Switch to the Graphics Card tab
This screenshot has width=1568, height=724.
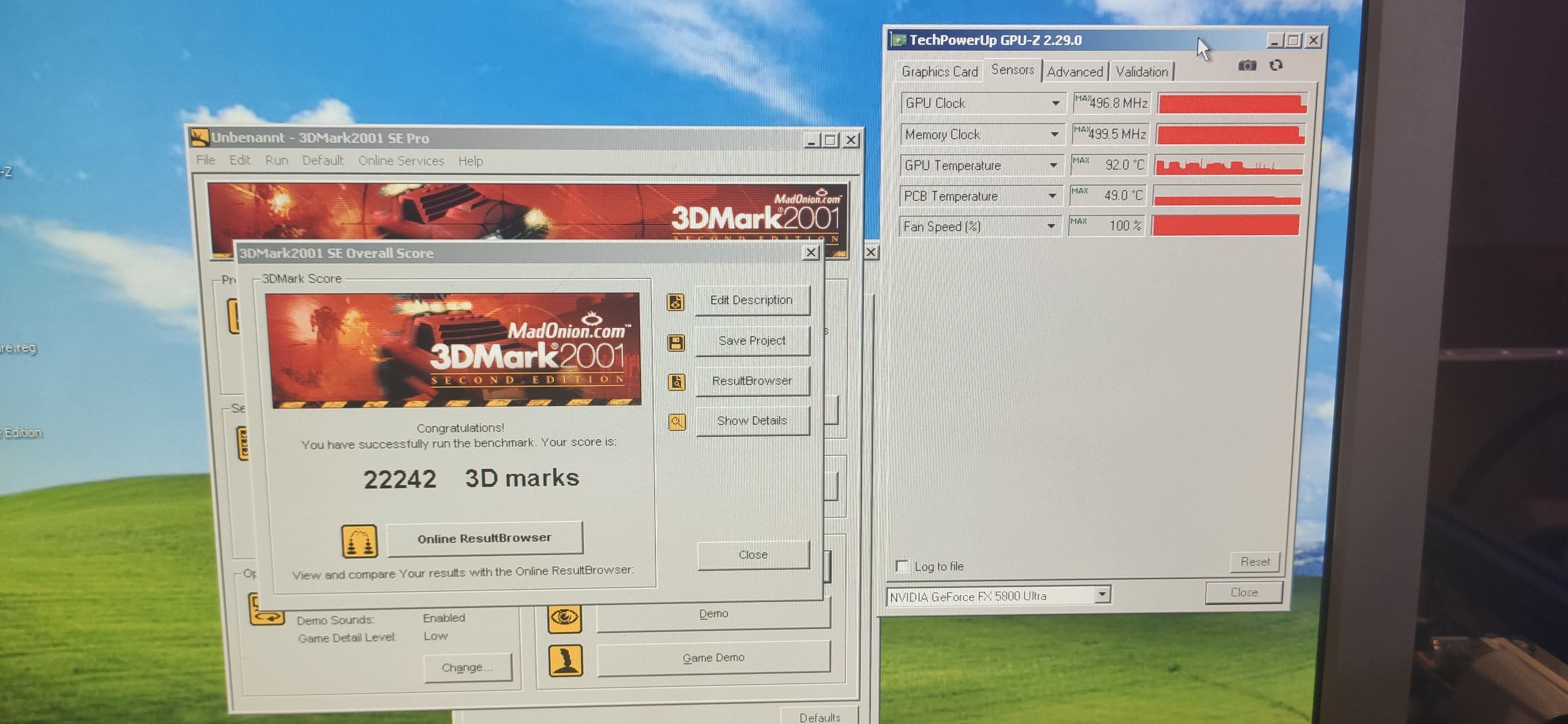[939, 72]
